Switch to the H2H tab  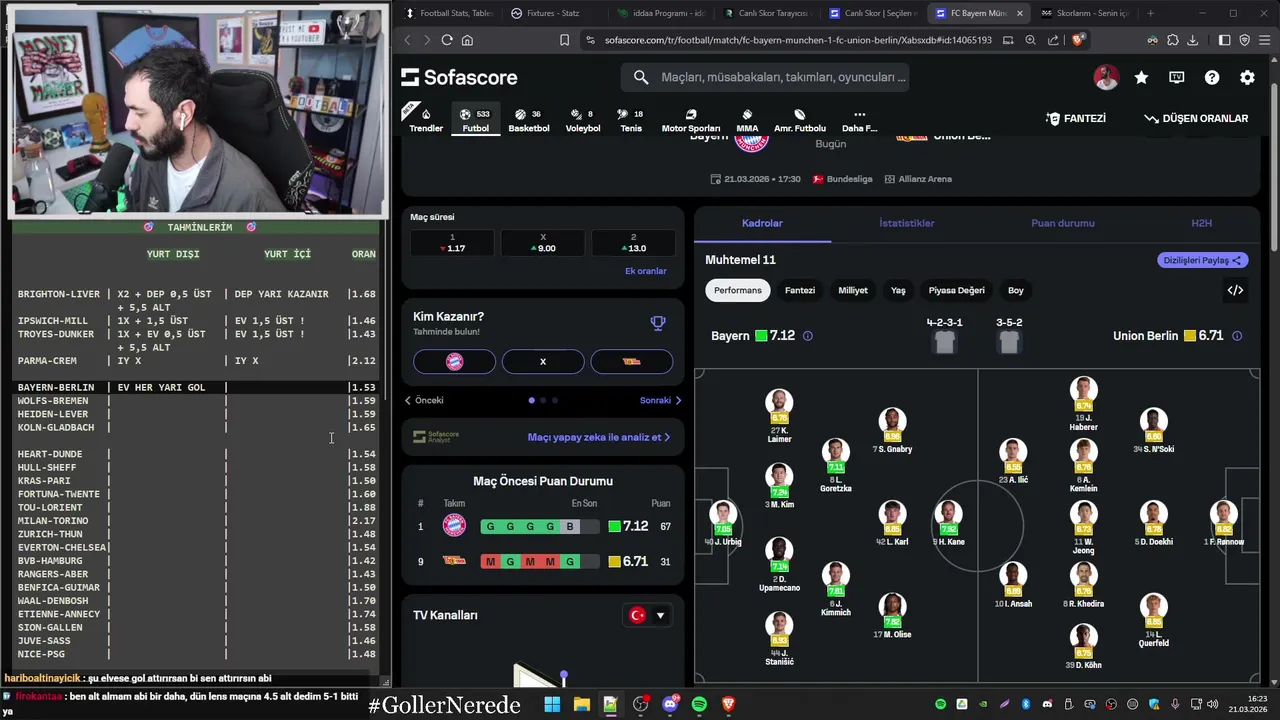coord(1202,223)
